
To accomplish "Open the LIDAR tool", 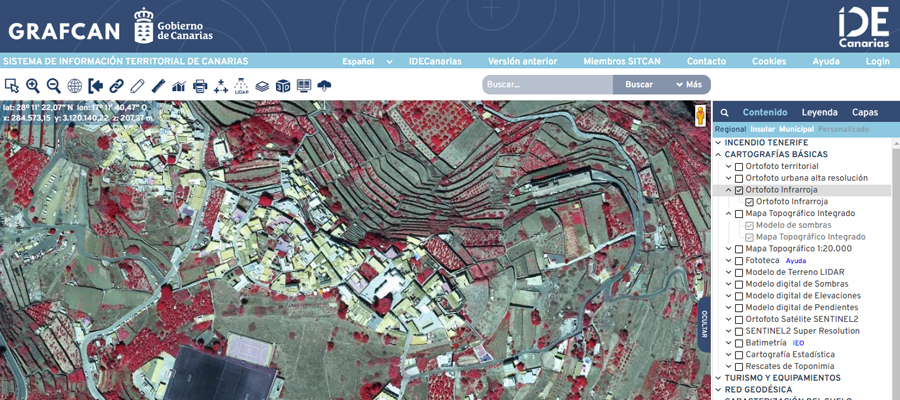I will (242, 86).
